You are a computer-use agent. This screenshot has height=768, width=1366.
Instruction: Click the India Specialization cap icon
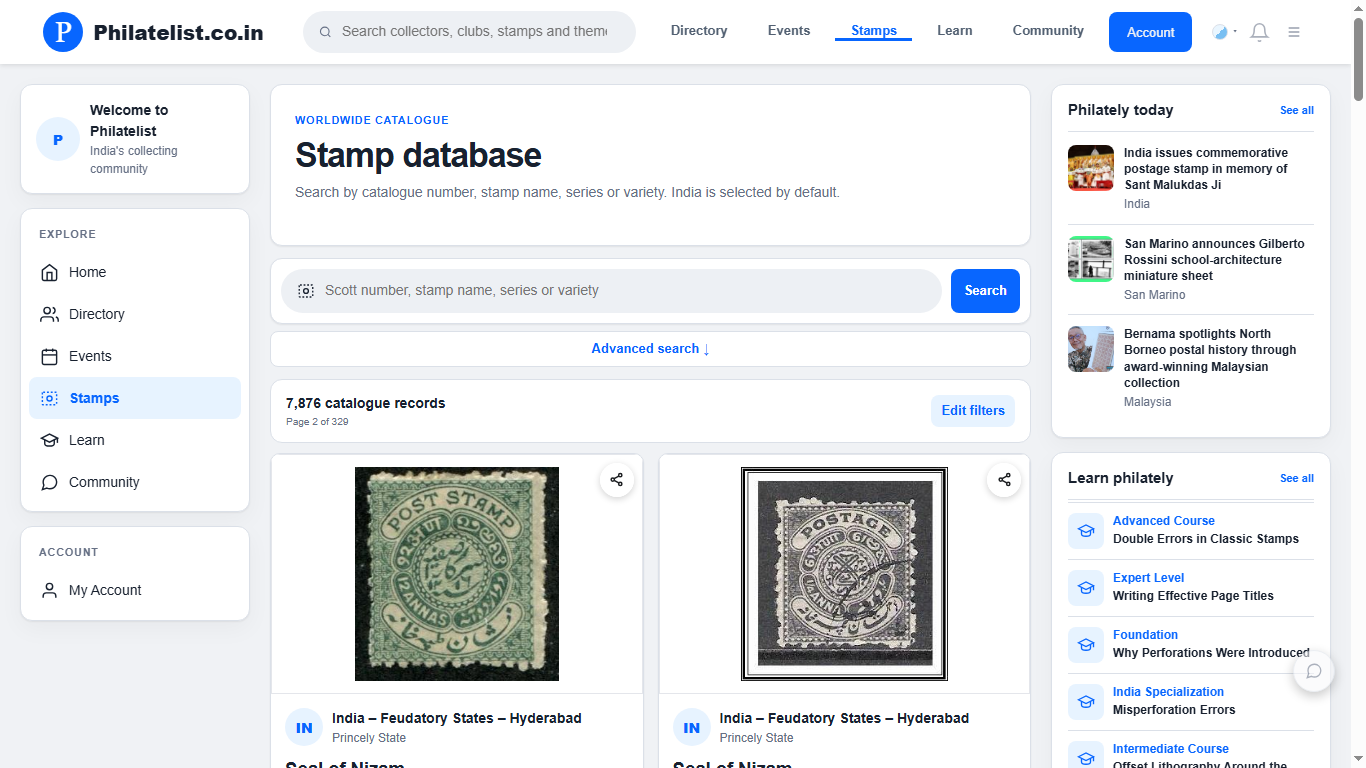(1086, 701)
